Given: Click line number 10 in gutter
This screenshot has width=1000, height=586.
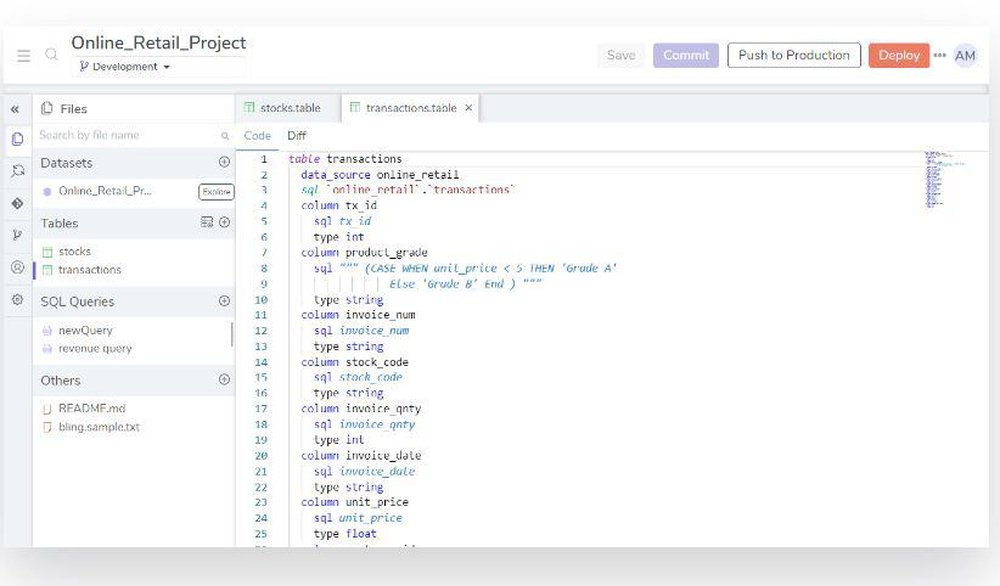Looking at the screenshot, I should tap(261, 300).
